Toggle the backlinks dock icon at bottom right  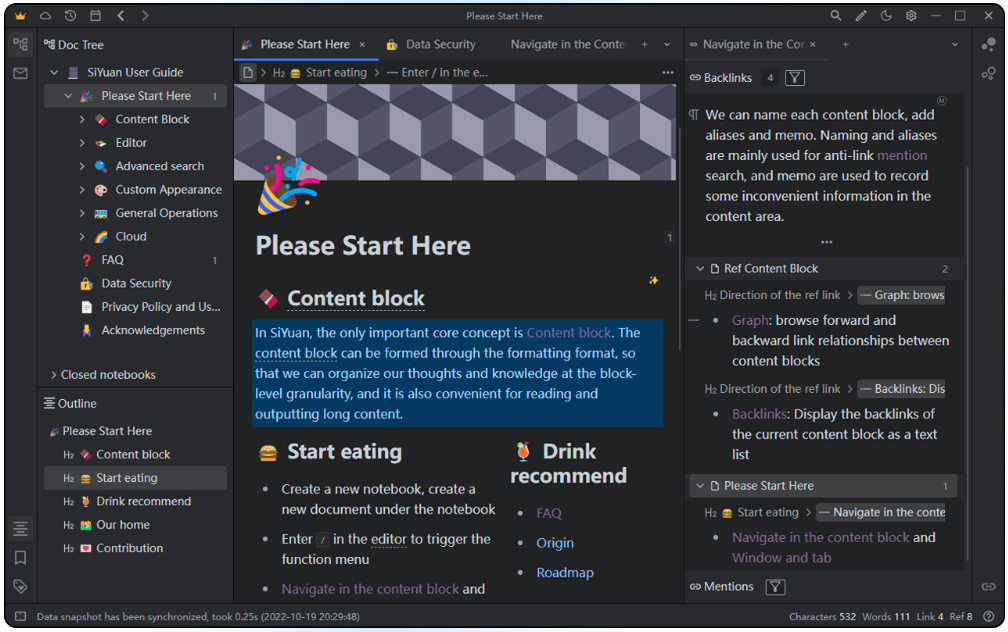point(988,586)
